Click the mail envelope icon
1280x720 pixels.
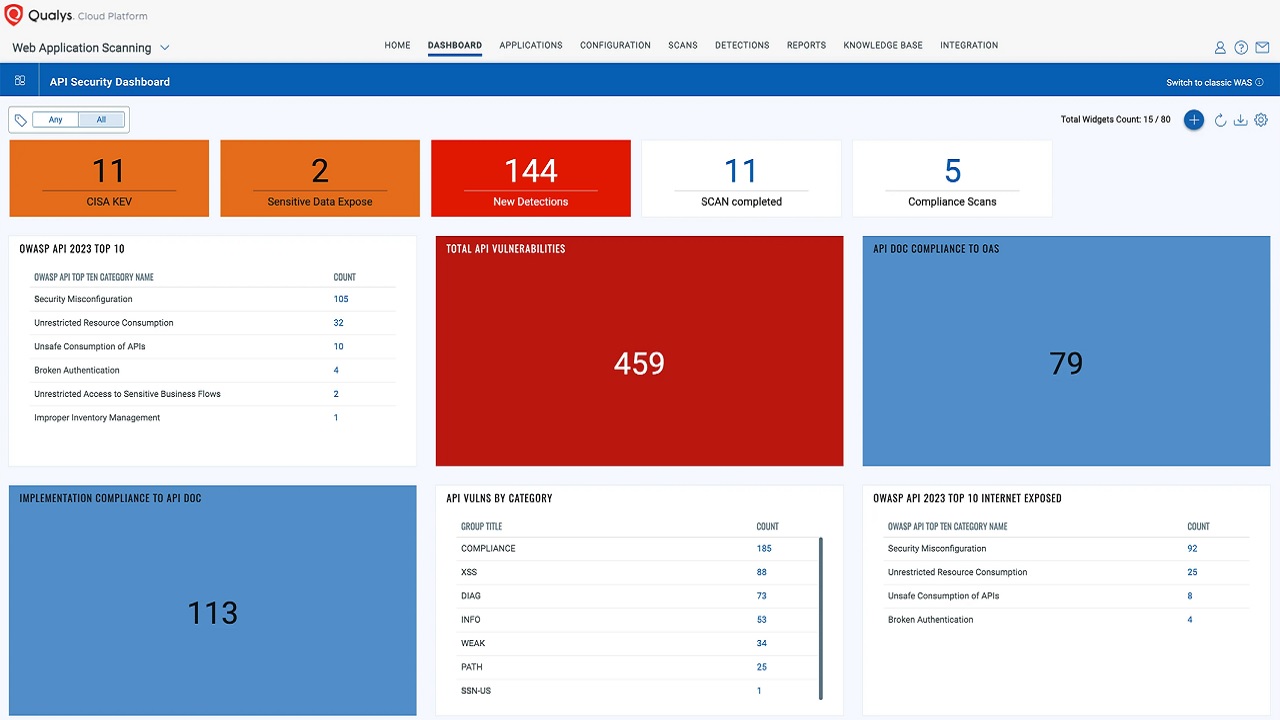1262,47
